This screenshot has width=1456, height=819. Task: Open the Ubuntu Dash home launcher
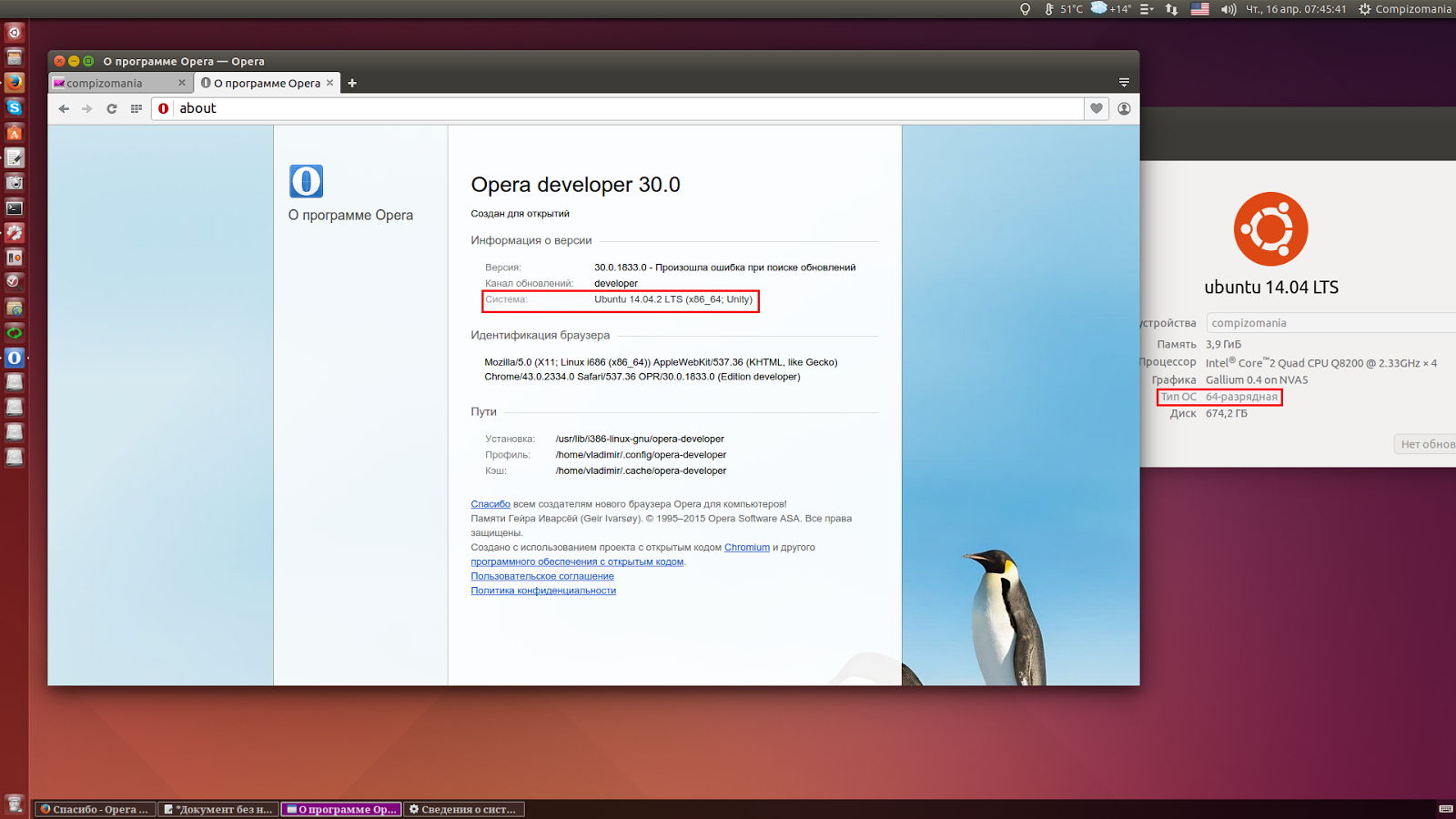click(x=14, y=33)
